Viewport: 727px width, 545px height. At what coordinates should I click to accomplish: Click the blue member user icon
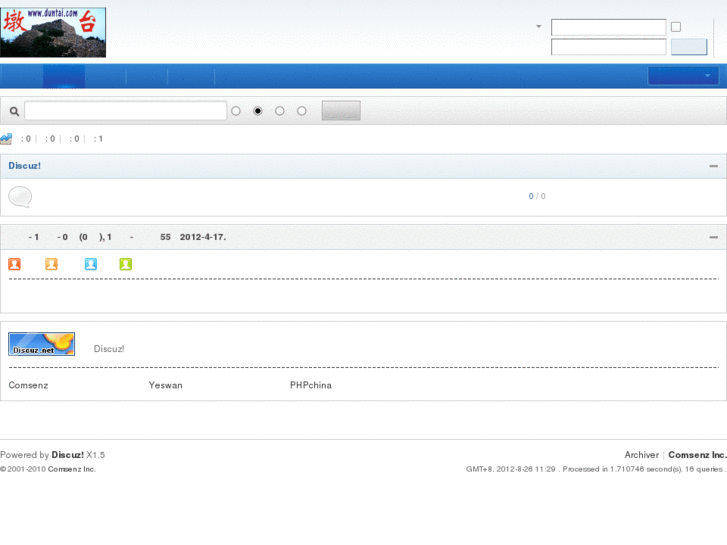pos(91,264)
